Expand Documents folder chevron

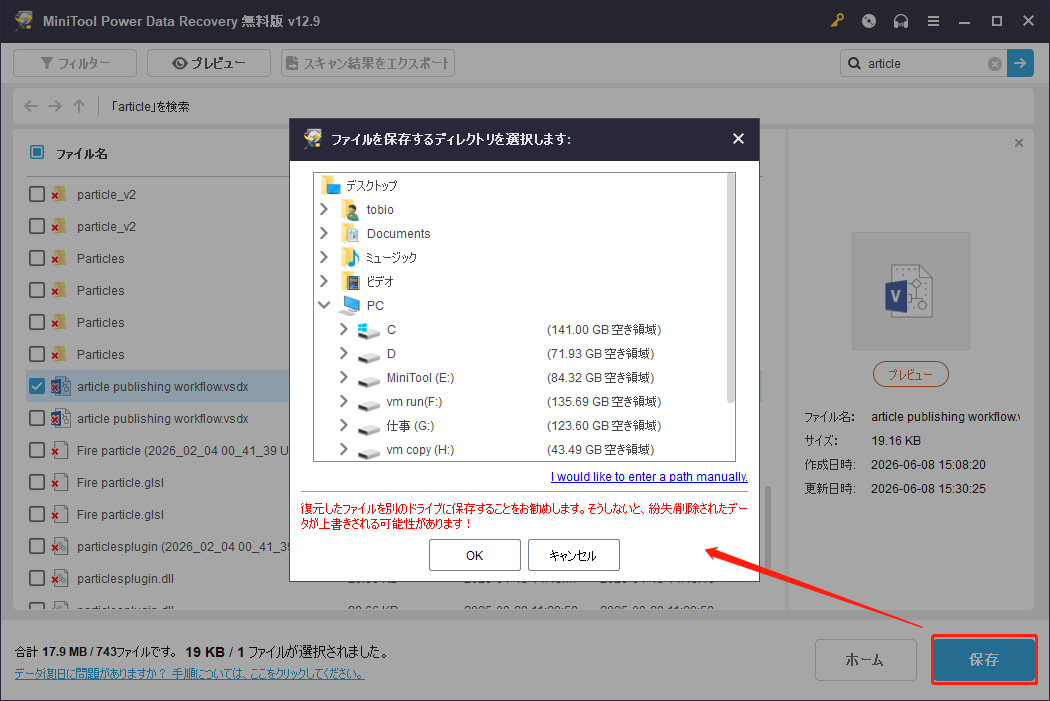[324, 233]
